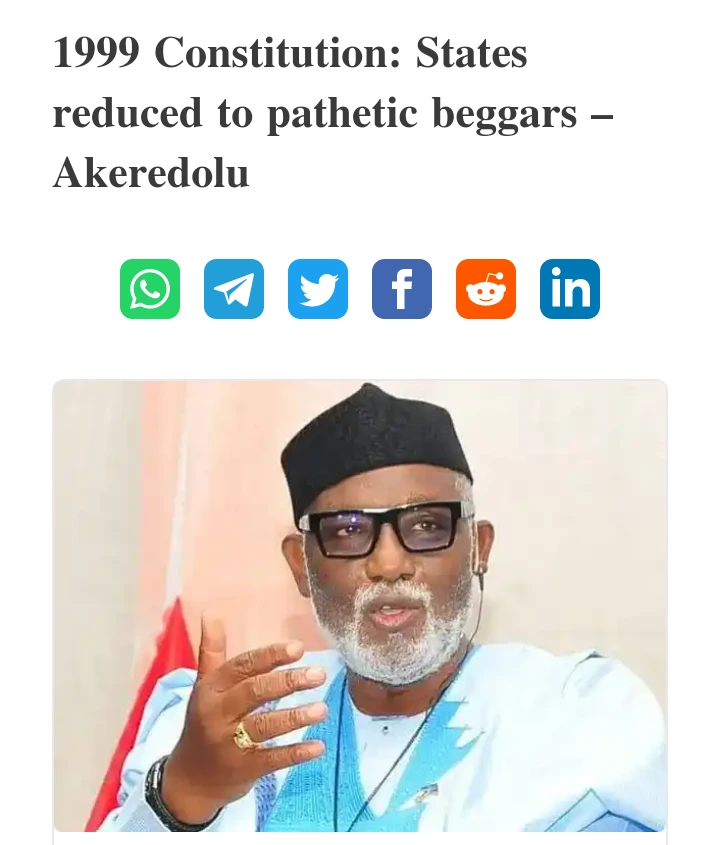
Task: Tweet this story using Twitter icon
Action: pos(318,289)
